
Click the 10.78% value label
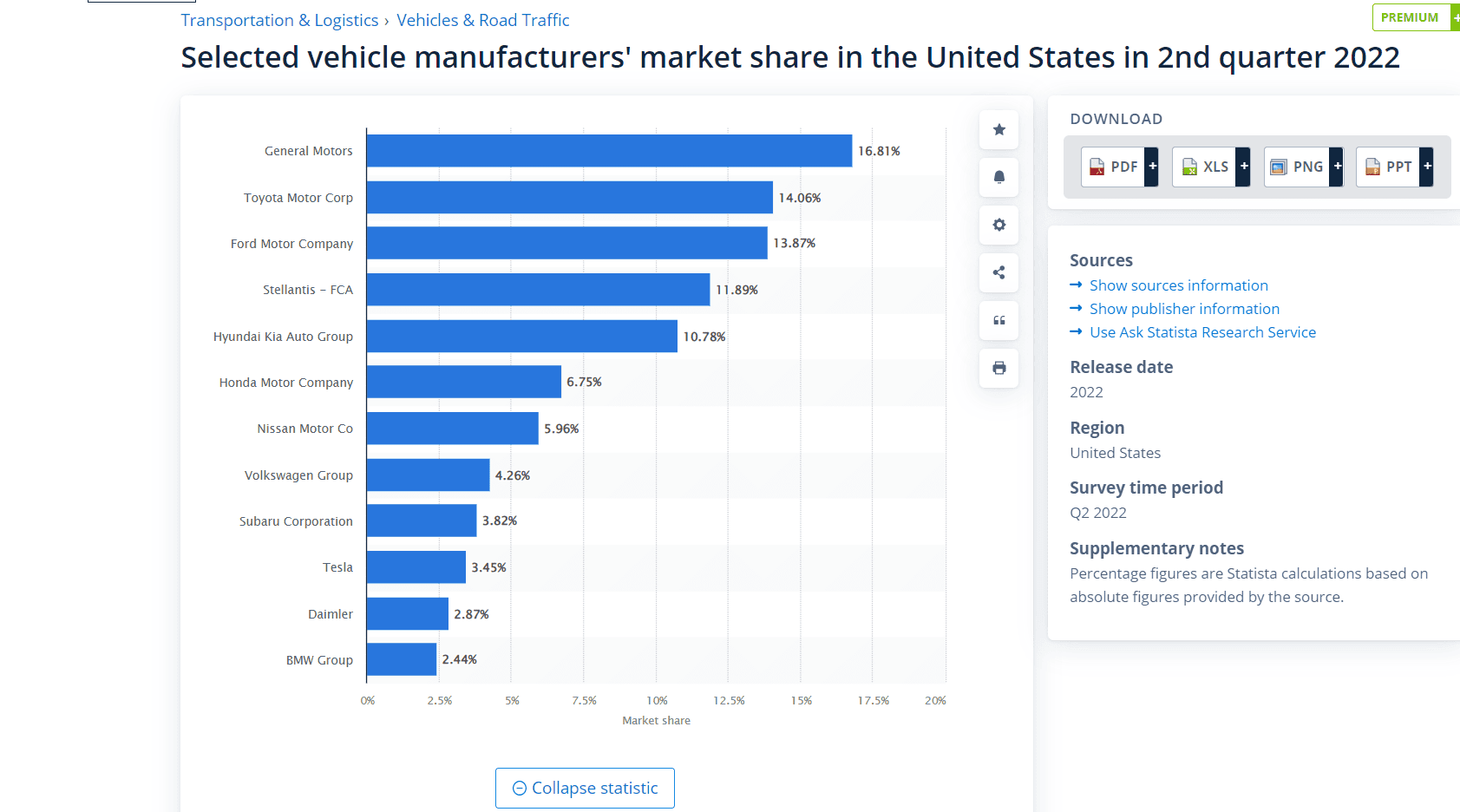pos(704,337)
